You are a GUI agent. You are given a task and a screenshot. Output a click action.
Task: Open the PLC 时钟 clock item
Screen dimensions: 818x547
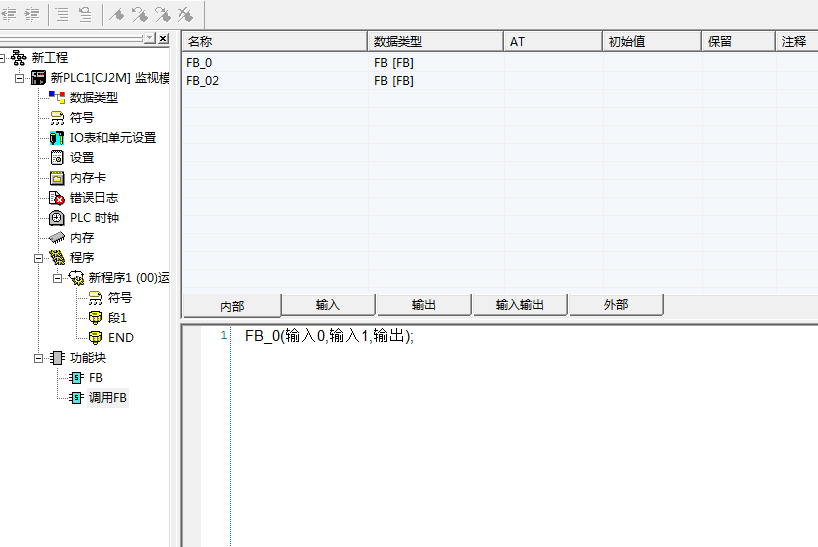pos(93,218)
